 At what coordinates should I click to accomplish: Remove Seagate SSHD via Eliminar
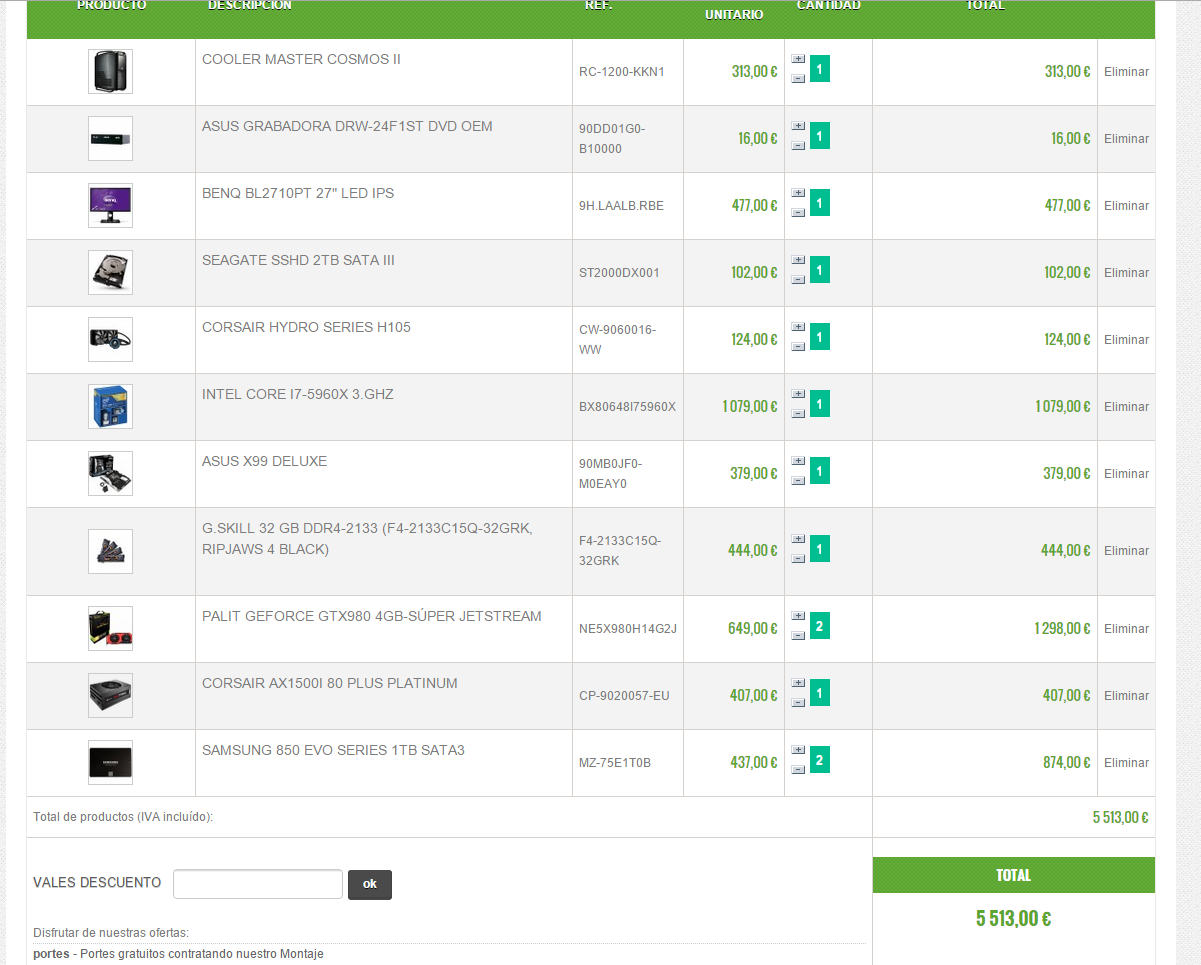(x=1126, y=273)
